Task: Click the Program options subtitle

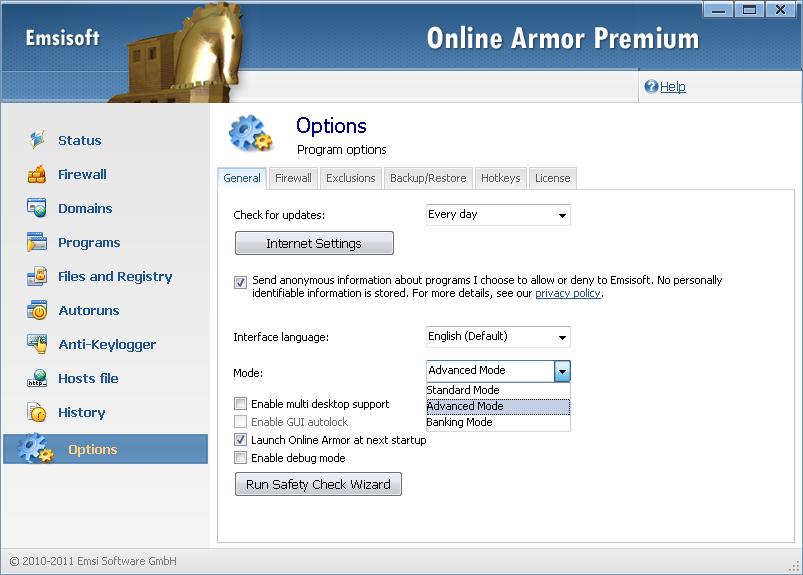Action: 342,150
